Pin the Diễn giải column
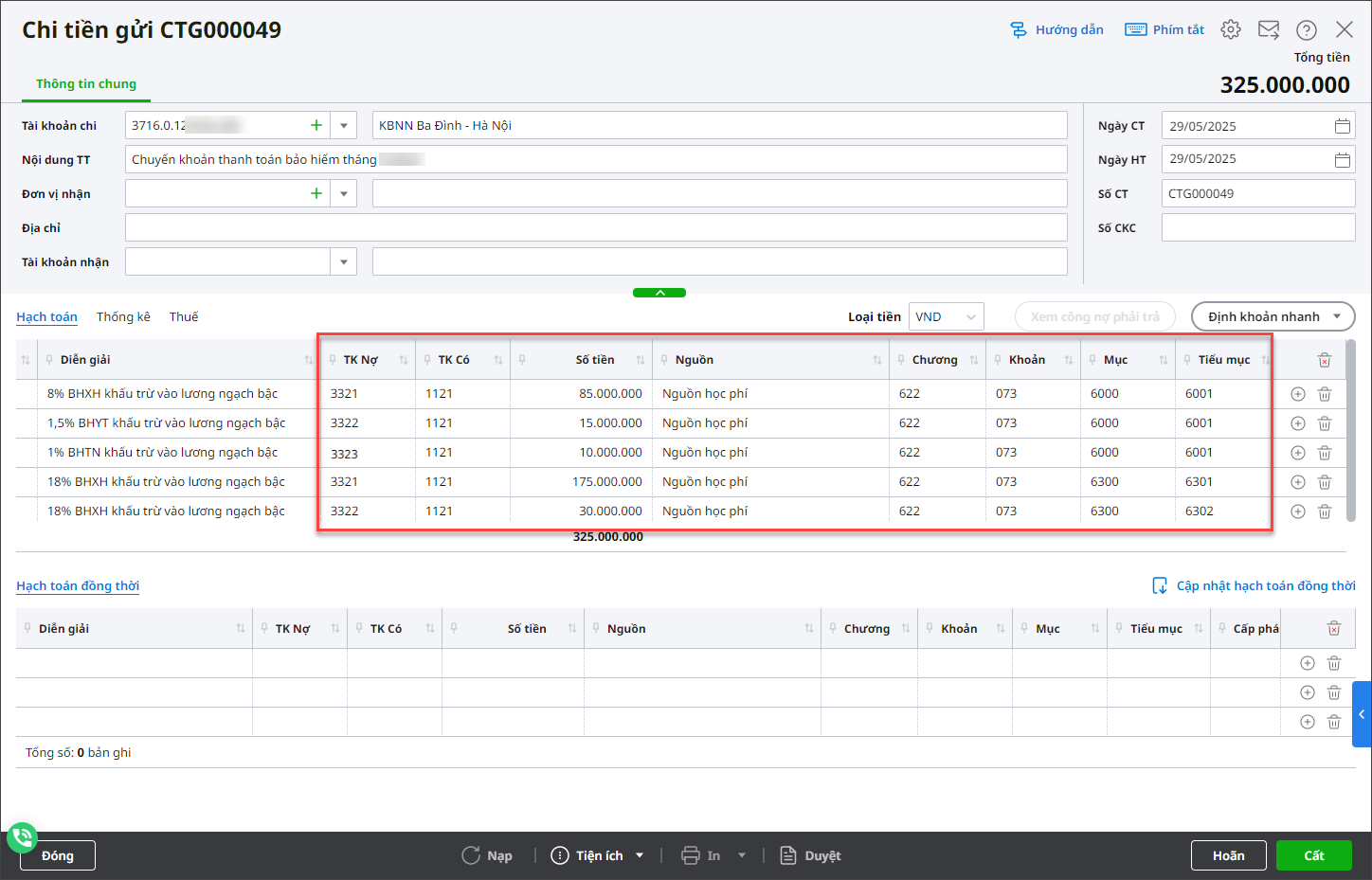 coord(49,360)
